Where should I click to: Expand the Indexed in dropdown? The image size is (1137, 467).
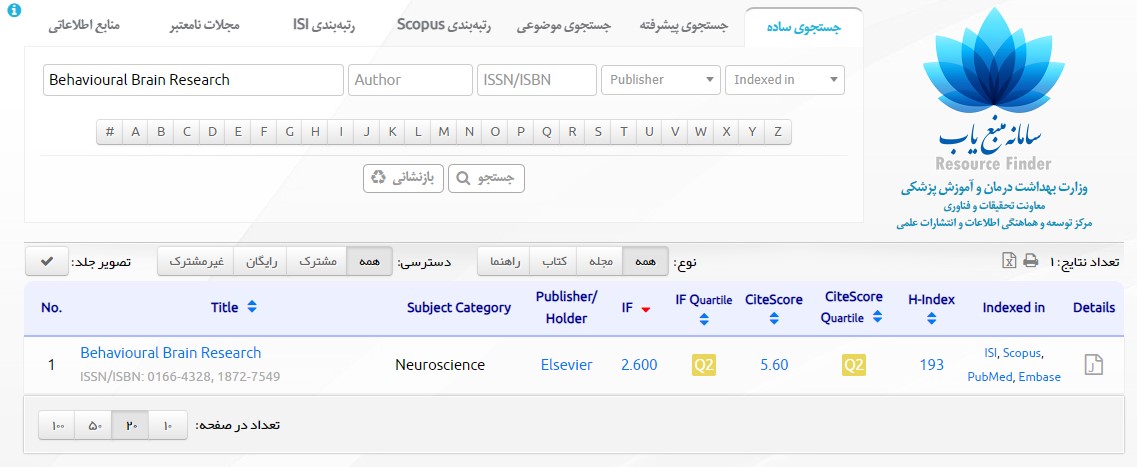(x=784, y=80)
